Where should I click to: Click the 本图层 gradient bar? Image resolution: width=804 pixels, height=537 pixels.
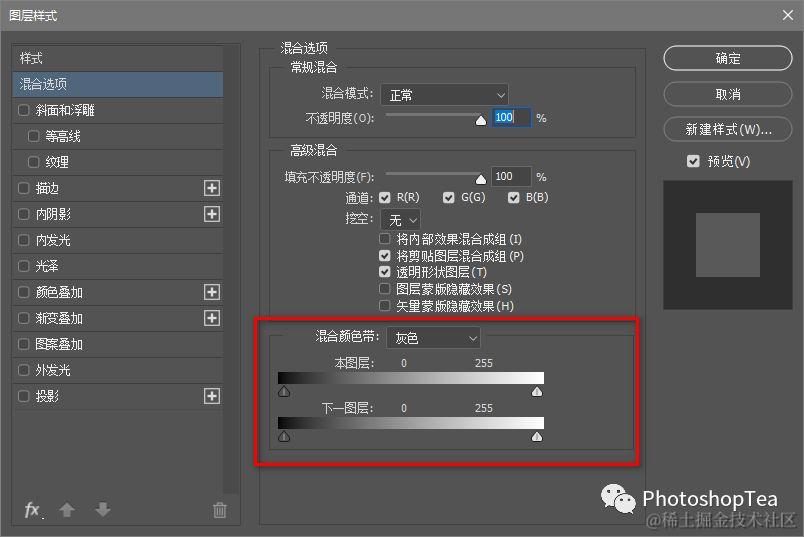pos(411,378)
